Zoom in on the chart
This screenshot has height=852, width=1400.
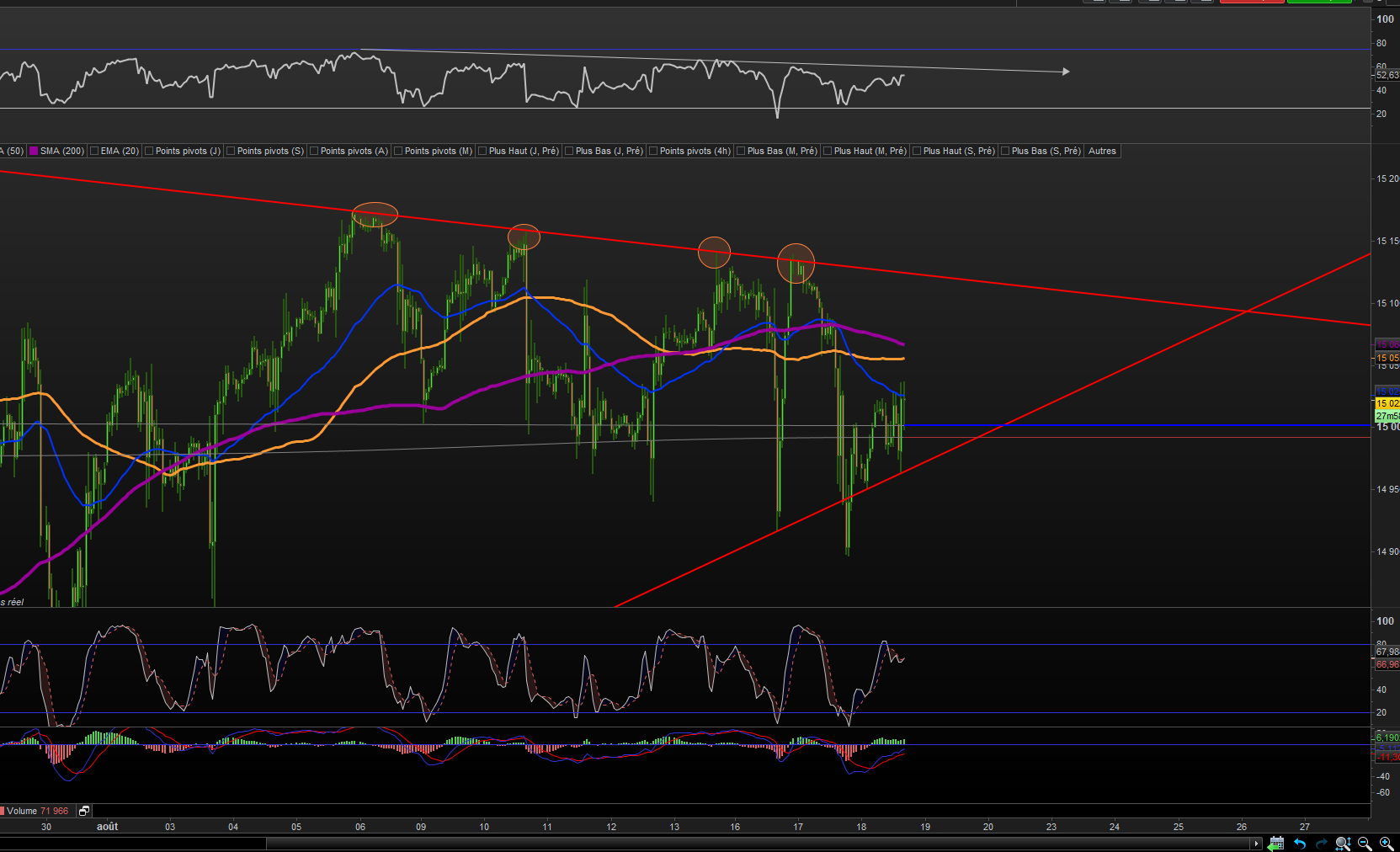pos(1387,844)
